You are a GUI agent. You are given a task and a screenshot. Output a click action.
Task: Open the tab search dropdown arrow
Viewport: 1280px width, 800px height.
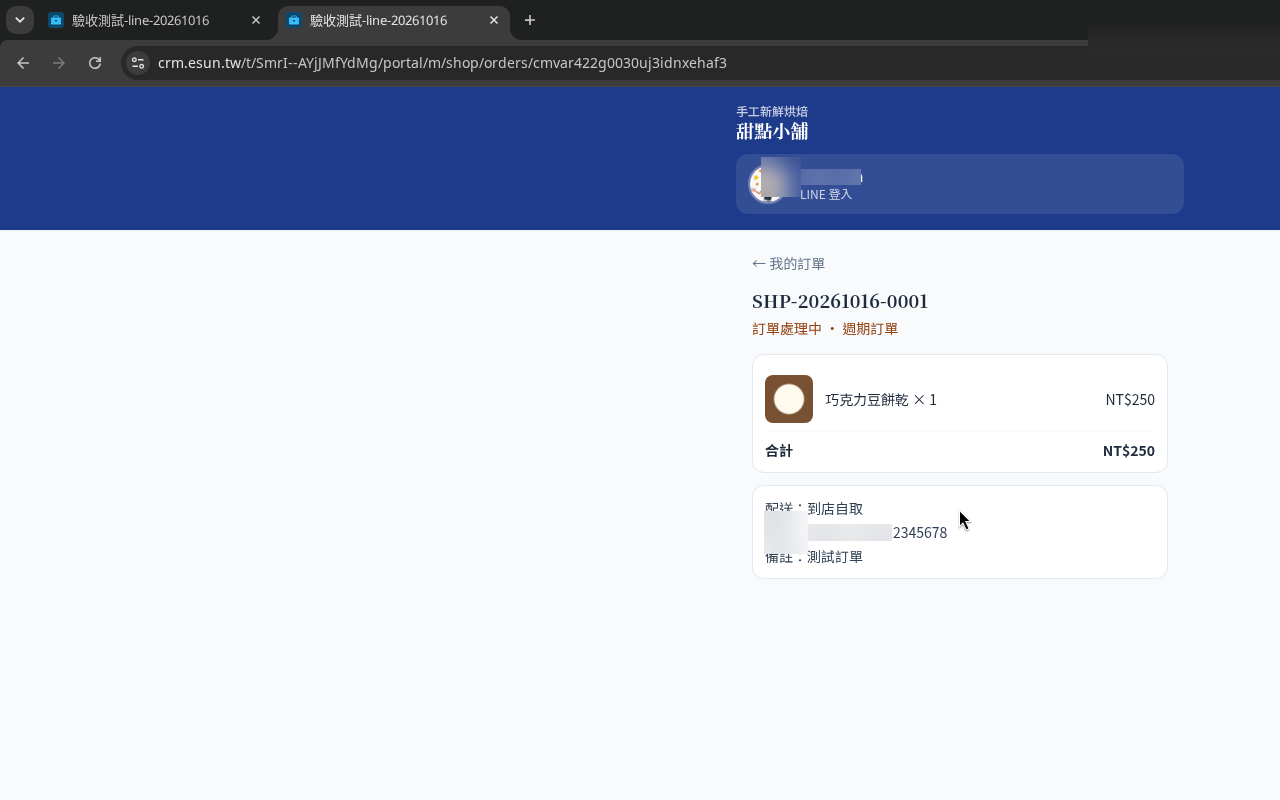click(19, 20)
